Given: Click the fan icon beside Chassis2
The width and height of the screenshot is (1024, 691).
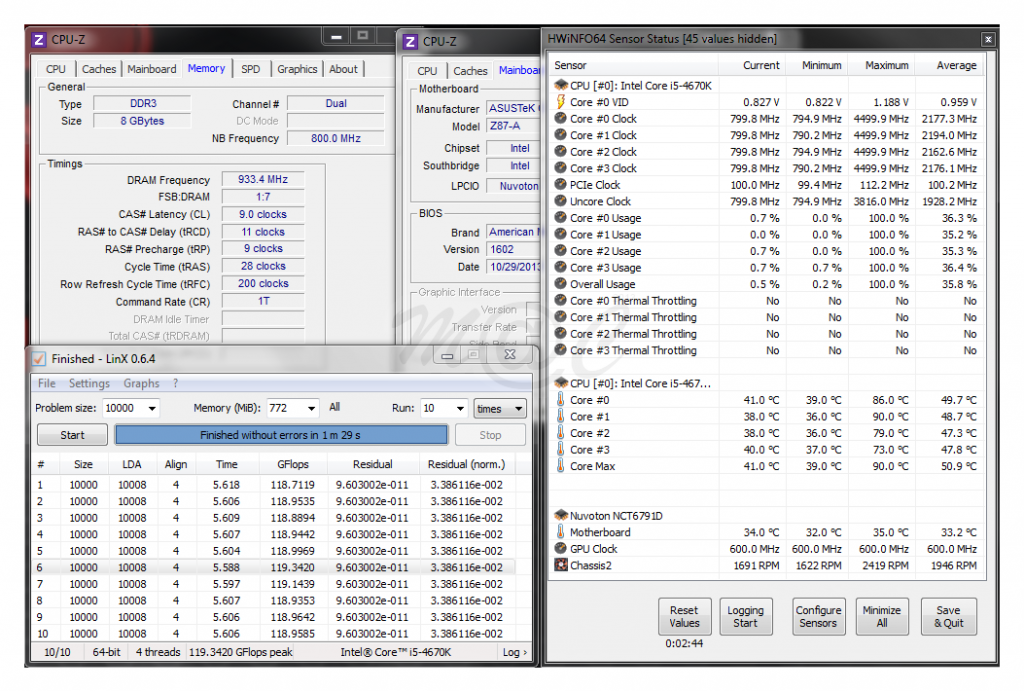Looking at the screenshot, I should click(560, 565).
